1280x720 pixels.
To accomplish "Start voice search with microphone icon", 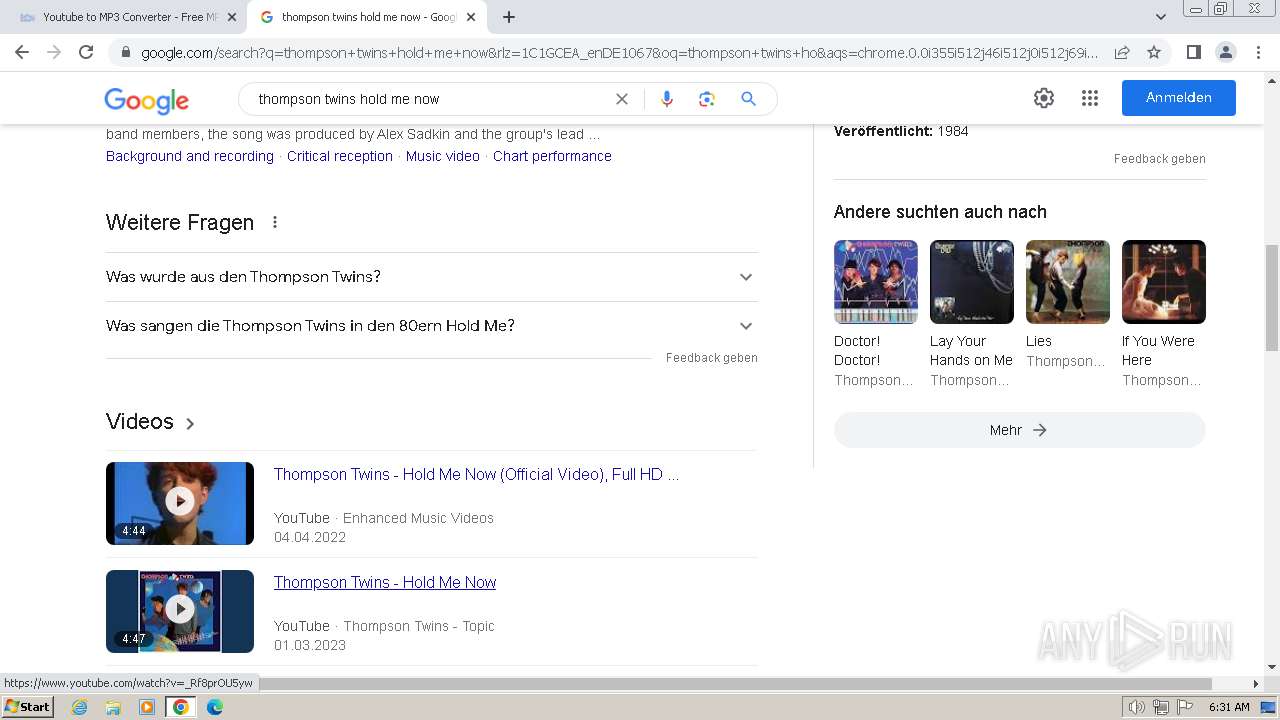I will point(667,99).
